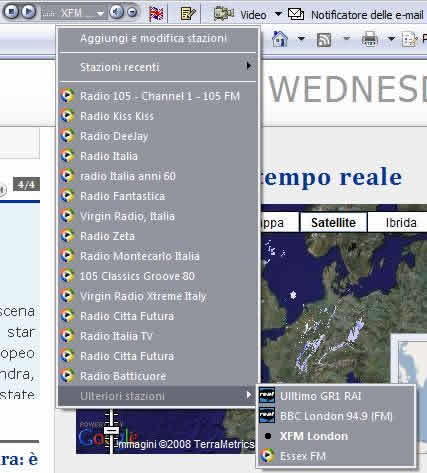The width and height of the screenshot is (427, 473).
Task: Open the Video toolbar icon
Action: pyautogui.click(x=224, y=14)
